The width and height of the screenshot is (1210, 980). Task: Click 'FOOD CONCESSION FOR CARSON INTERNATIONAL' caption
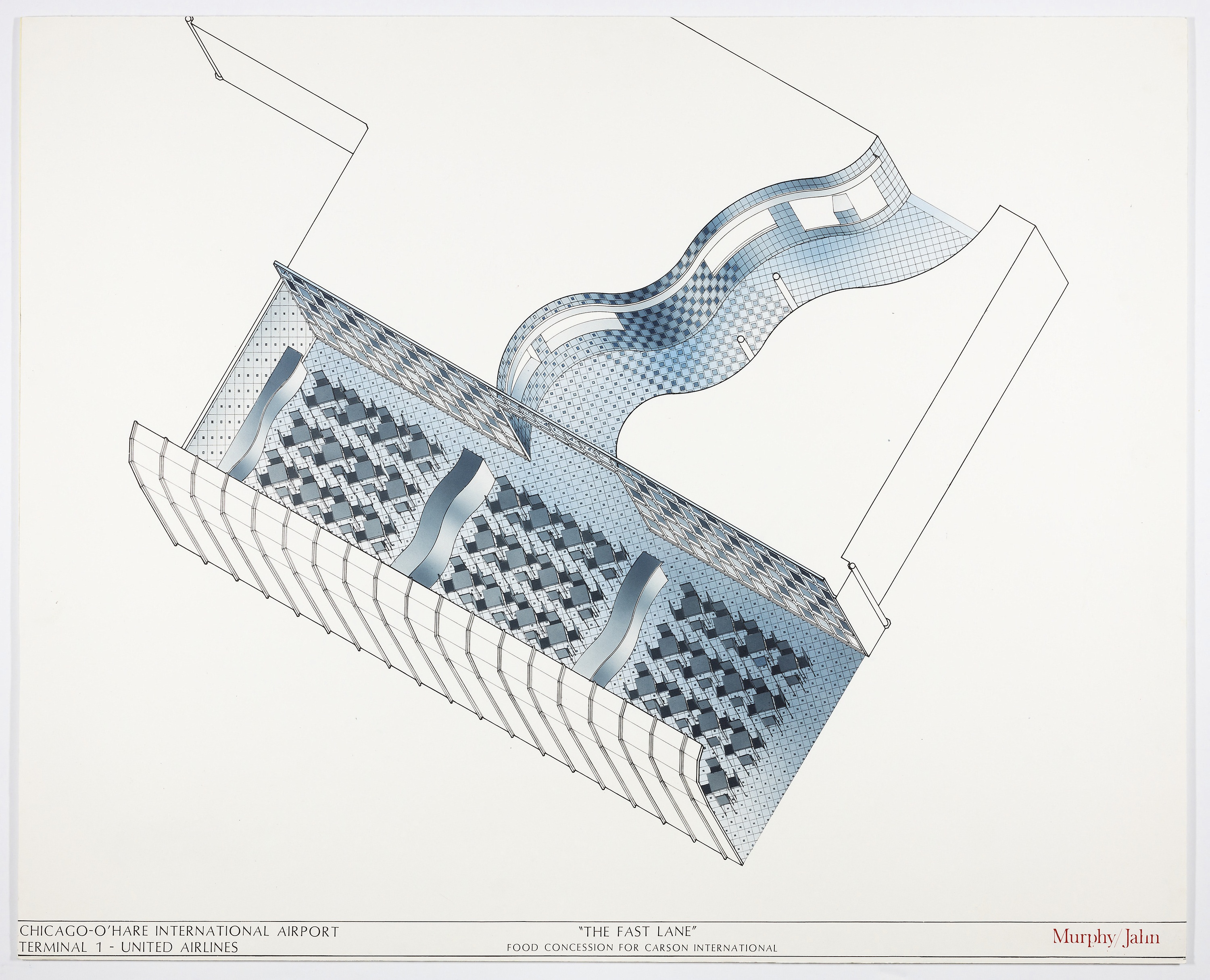coord(642,949)
